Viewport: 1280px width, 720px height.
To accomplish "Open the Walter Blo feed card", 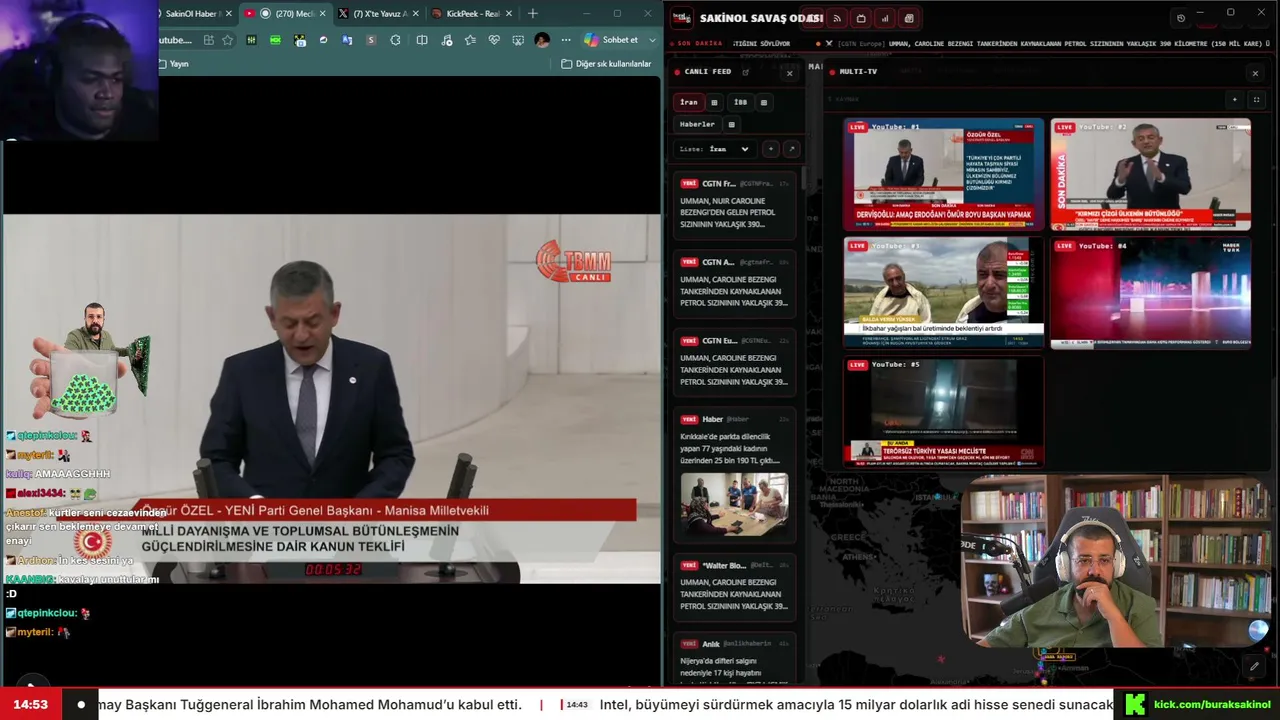I will click(735, 588).
